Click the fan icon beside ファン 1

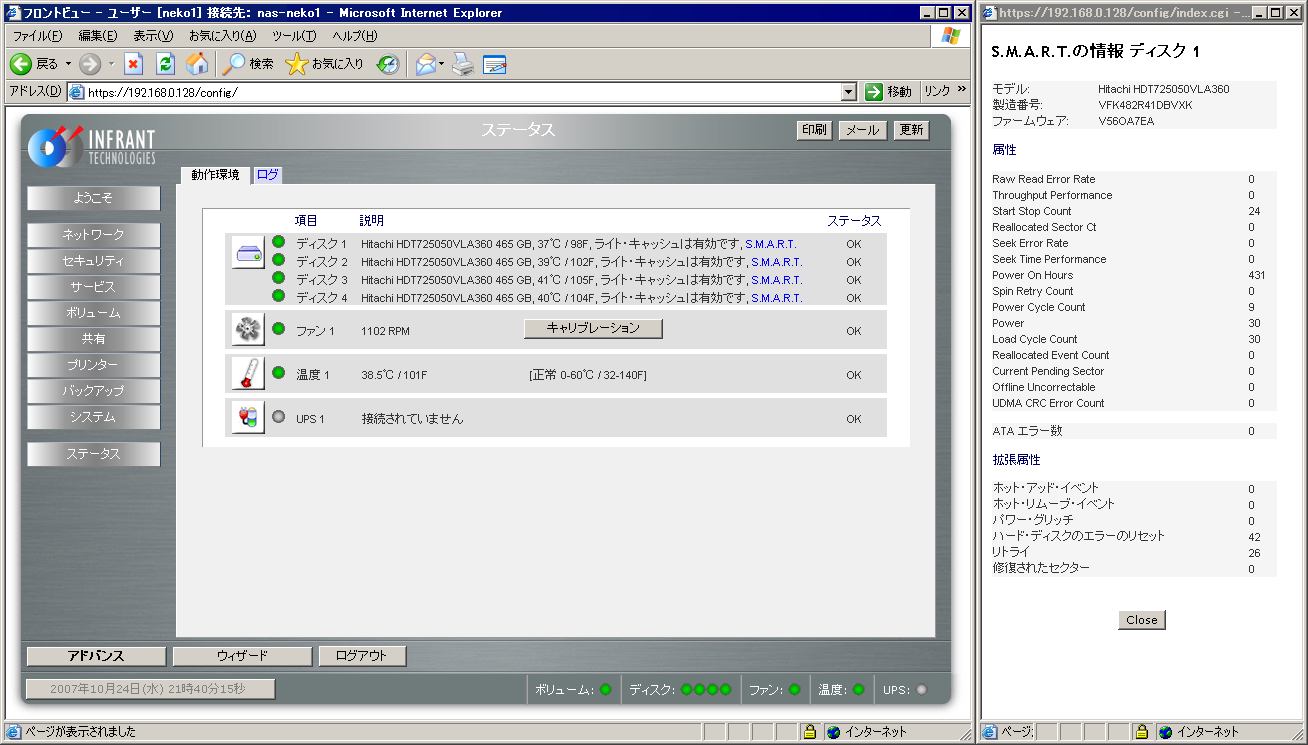(x=247, y=329)
